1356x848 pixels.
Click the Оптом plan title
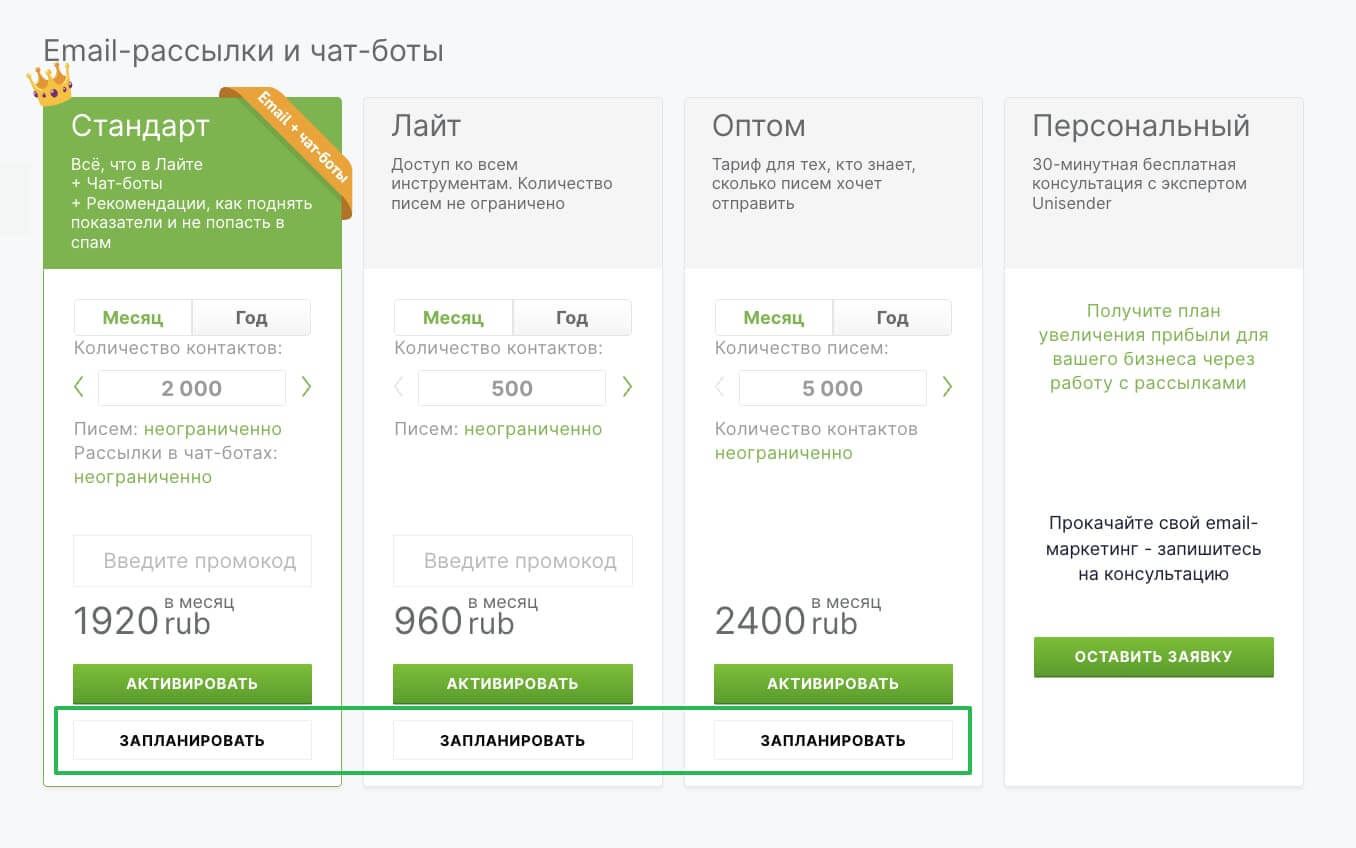(x=759, y=126)
